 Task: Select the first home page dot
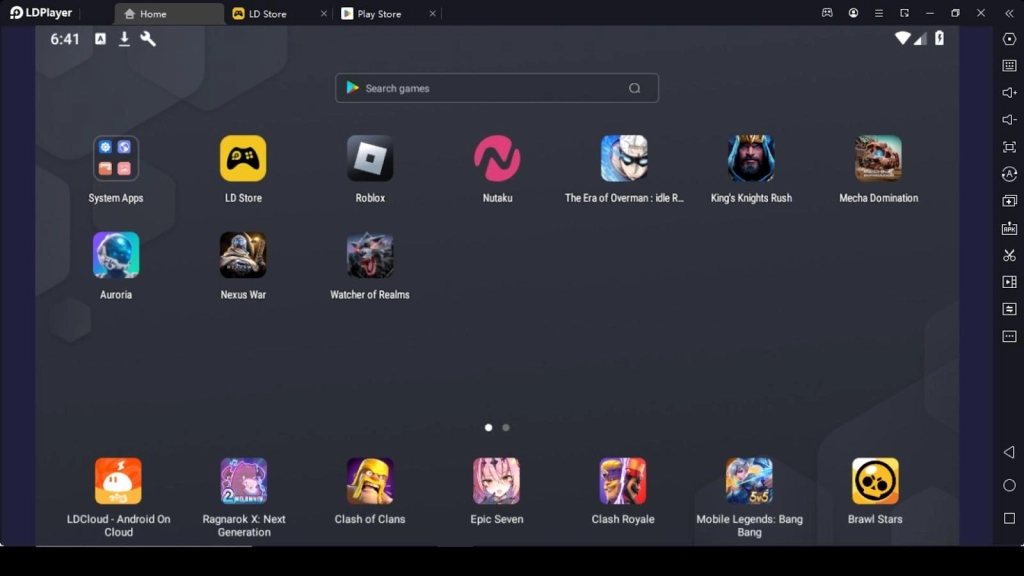pyautogui.click(x=488, y=428)
